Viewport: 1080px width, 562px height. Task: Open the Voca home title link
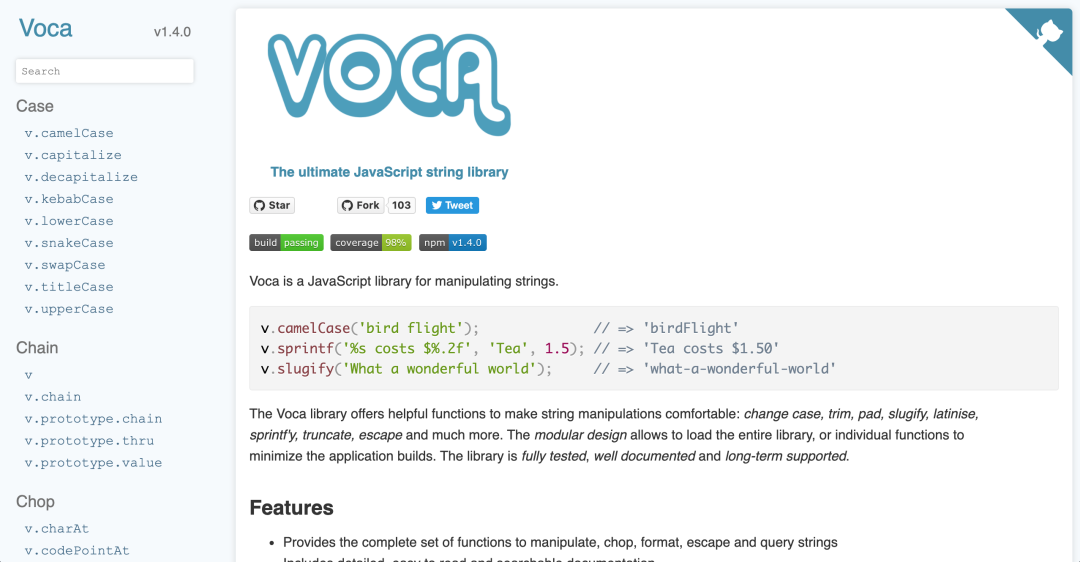(x=46, y=28)
